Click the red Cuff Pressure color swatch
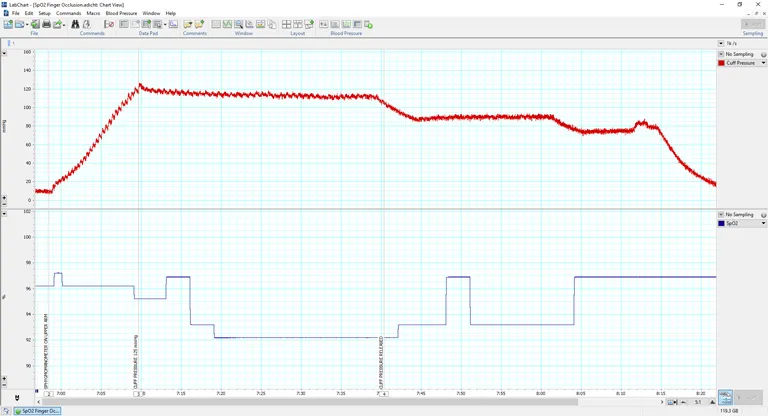The image size is (768, 416). [x=721, y=63]
